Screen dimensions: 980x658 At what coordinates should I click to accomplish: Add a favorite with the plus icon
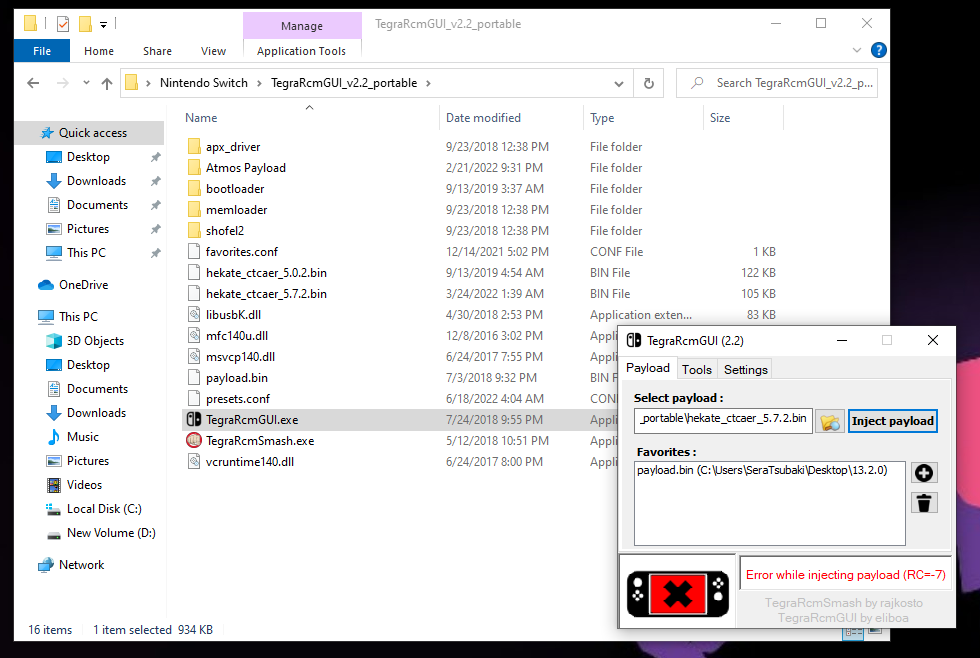click(924, 473)
